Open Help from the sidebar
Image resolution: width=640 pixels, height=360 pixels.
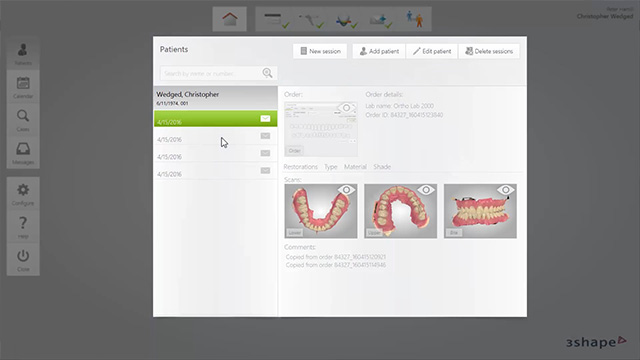tap(23, 227)
